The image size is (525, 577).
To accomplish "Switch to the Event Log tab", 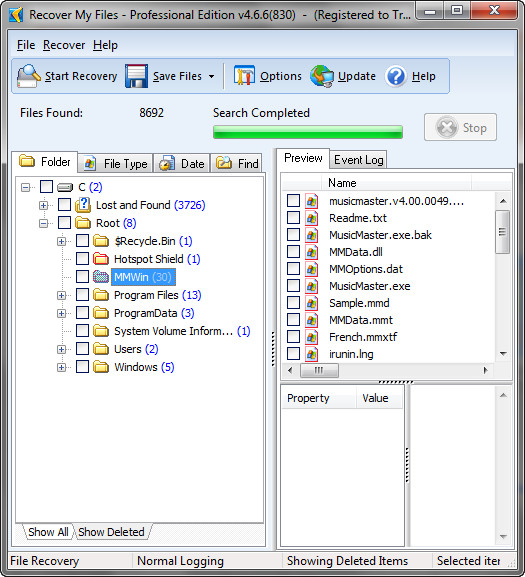I will pos(358,160).
